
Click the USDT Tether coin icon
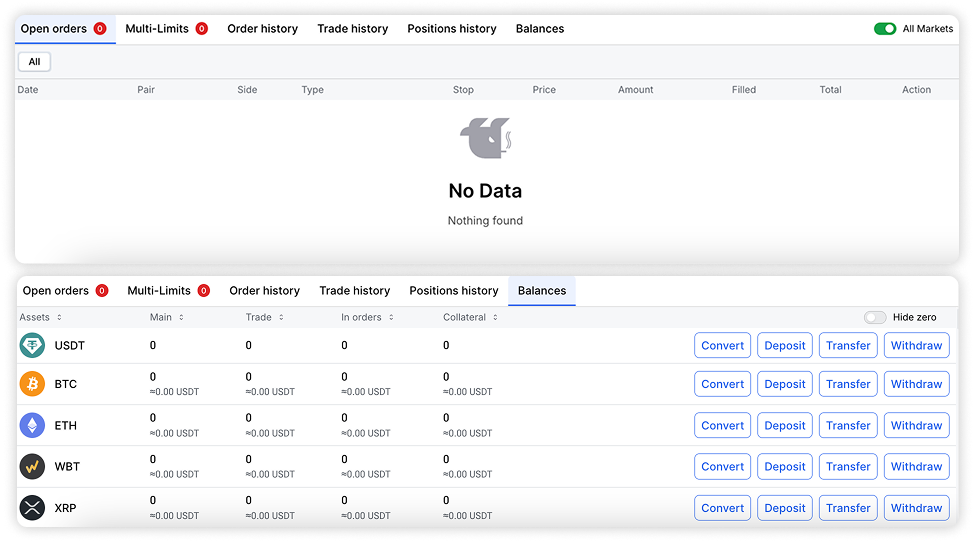pyautogui.click(x=32, y=346)
